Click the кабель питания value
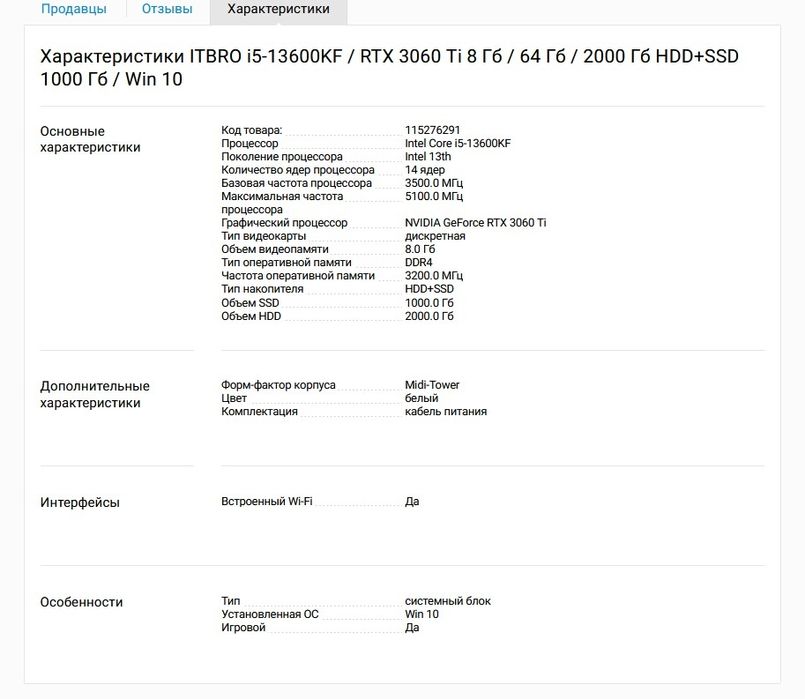 click(446, 412)
